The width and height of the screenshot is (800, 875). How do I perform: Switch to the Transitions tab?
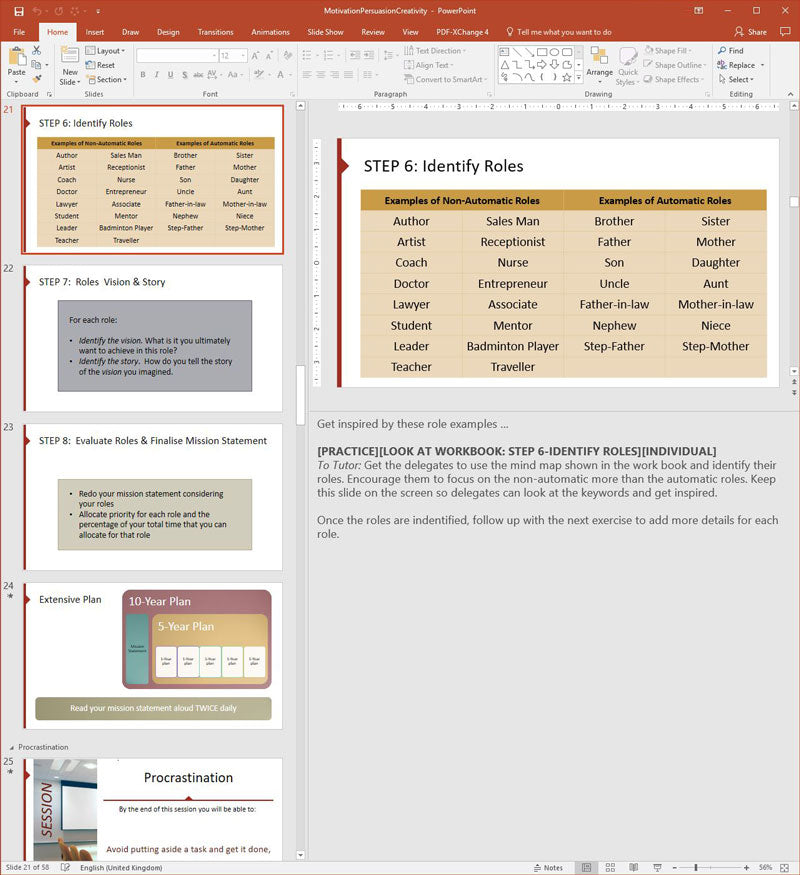click(x=215, y=32)
